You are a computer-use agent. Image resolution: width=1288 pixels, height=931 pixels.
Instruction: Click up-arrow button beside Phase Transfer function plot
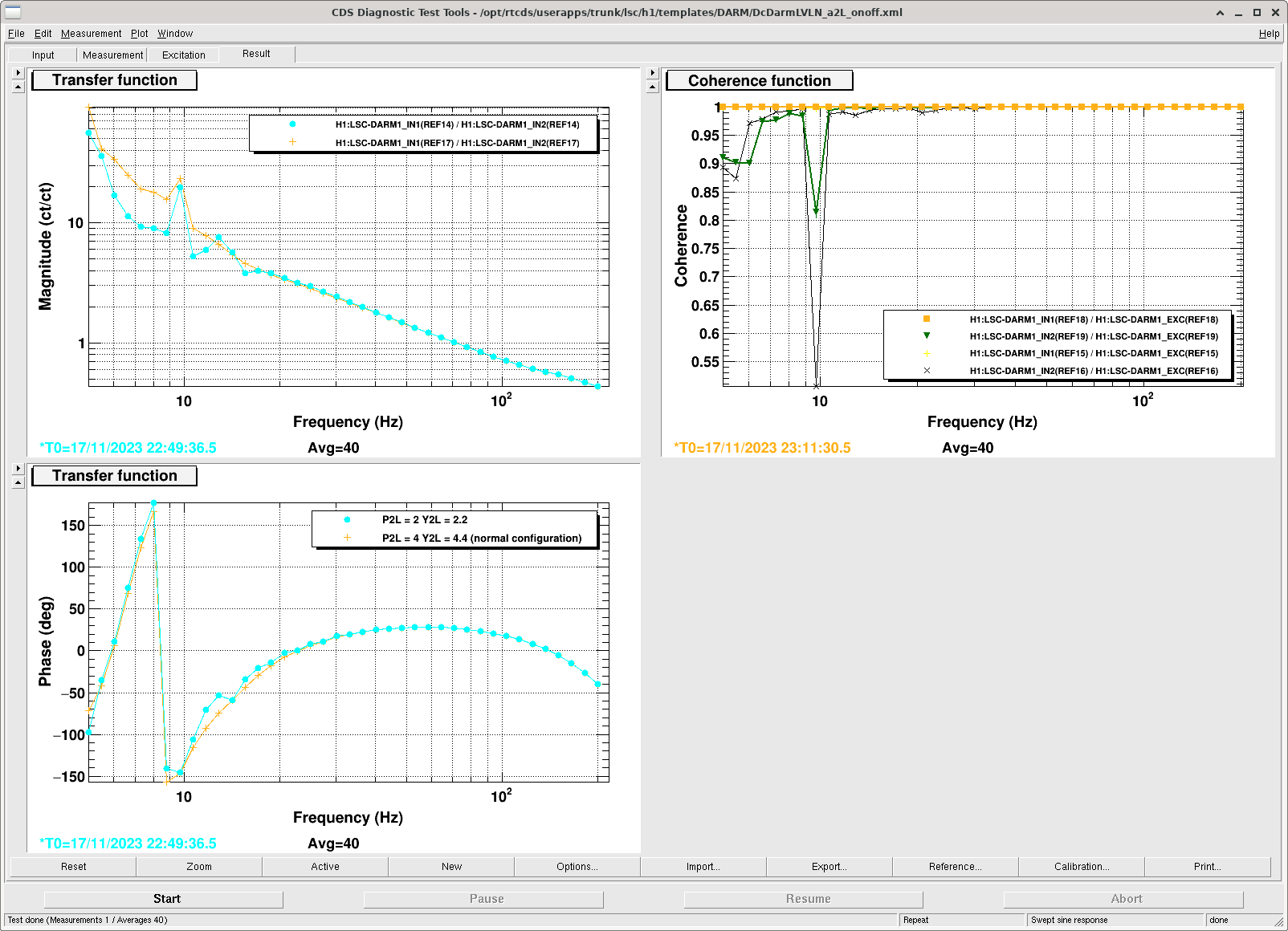18,482
